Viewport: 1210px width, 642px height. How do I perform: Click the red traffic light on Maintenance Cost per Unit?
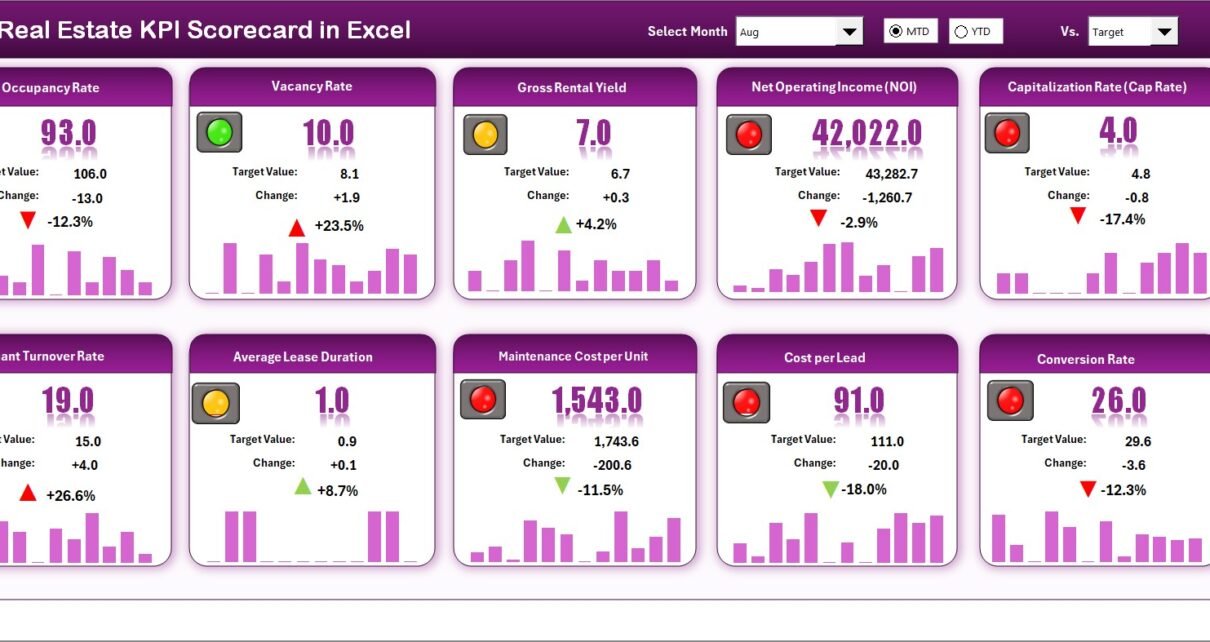(x=482, y=400)
